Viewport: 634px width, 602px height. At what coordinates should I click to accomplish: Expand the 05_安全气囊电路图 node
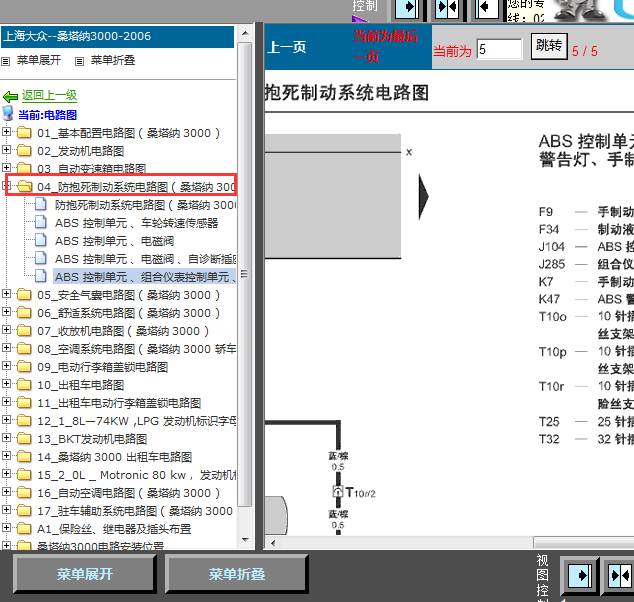point(6,294)
